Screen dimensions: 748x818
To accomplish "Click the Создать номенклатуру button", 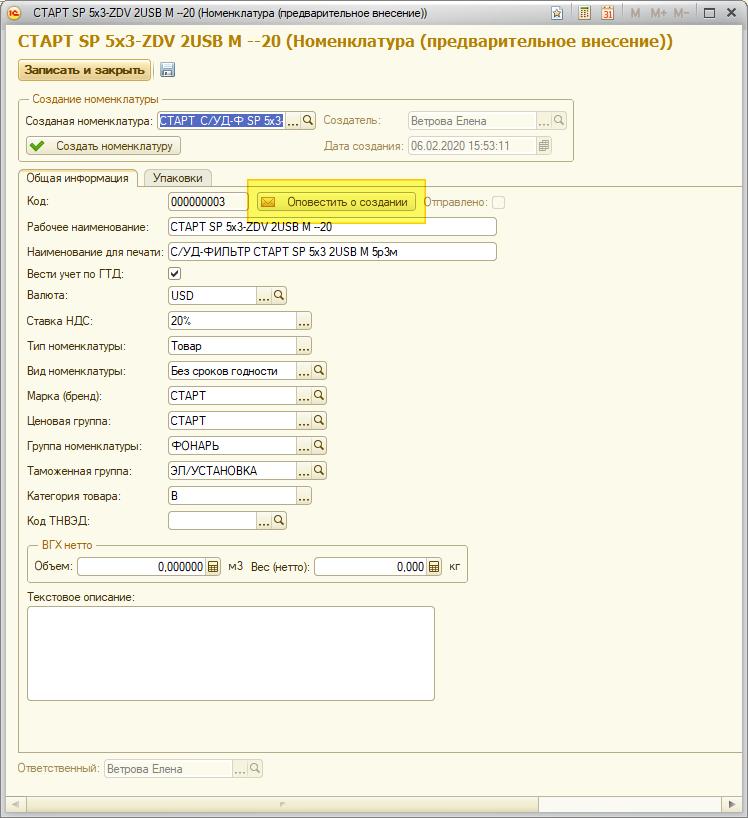I will 103,146.
